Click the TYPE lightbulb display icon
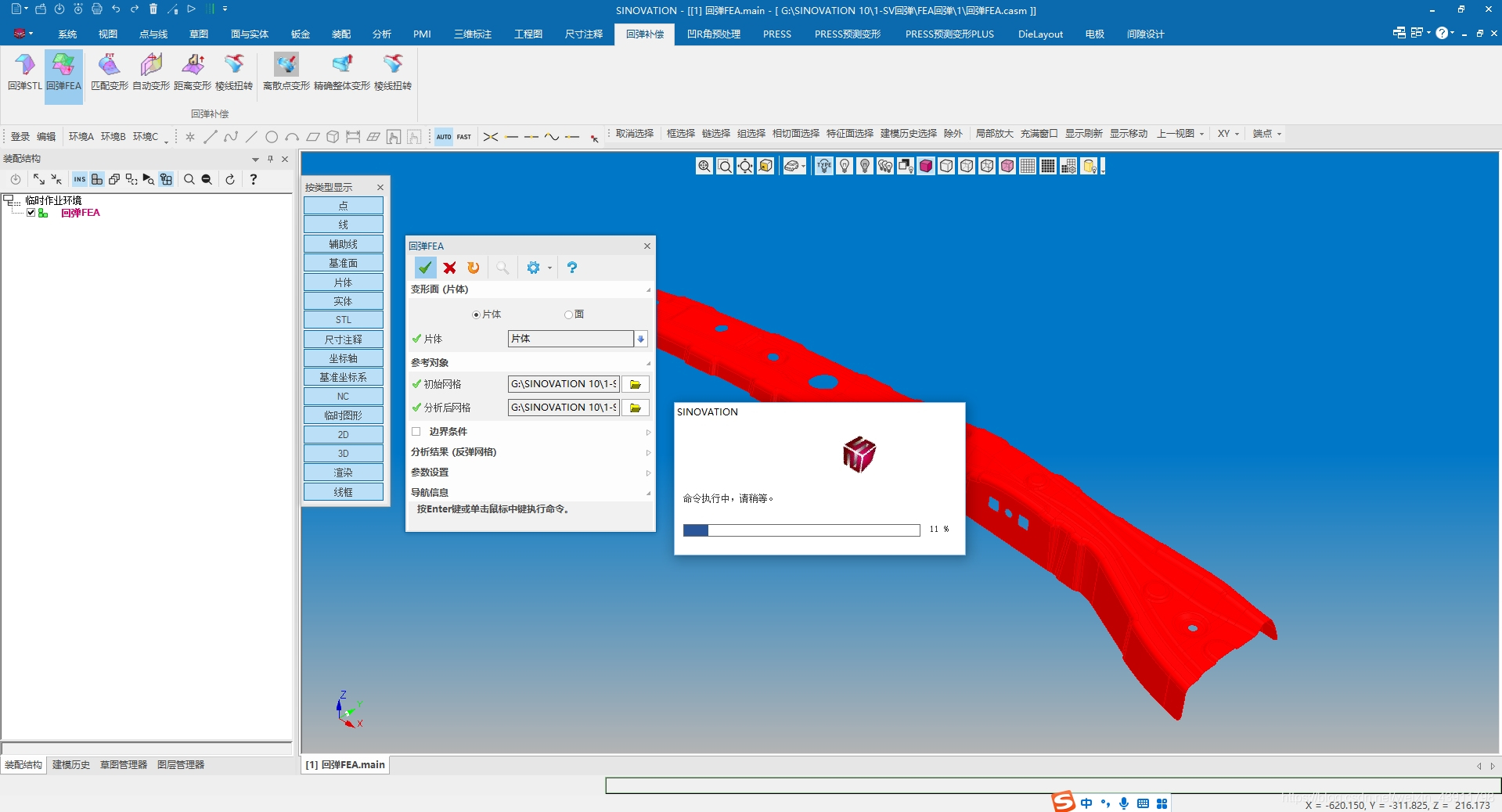This screenshot has width=1502, height=812. (824, 166)
